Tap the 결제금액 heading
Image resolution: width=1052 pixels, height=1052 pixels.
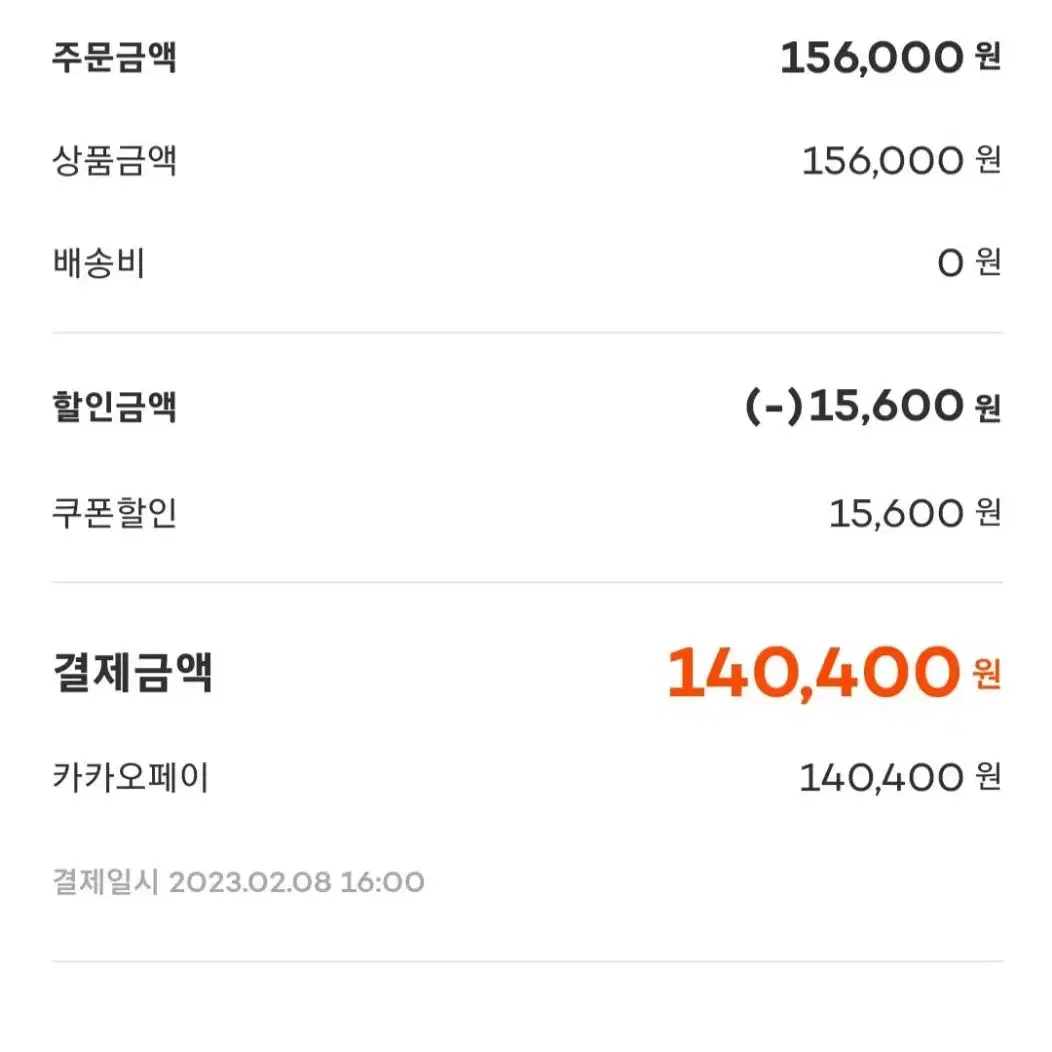[x=132, y=672]
